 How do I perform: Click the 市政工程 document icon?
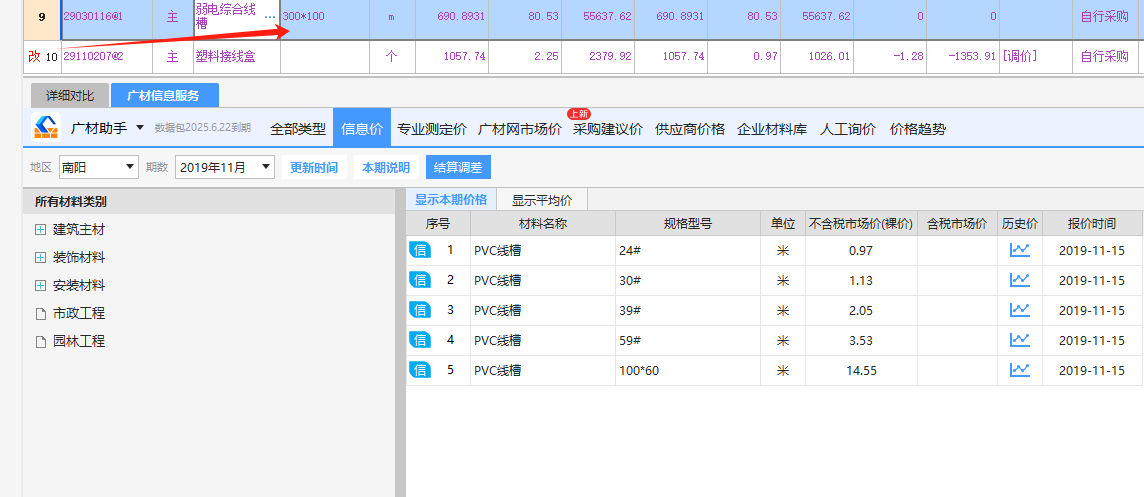40,314
